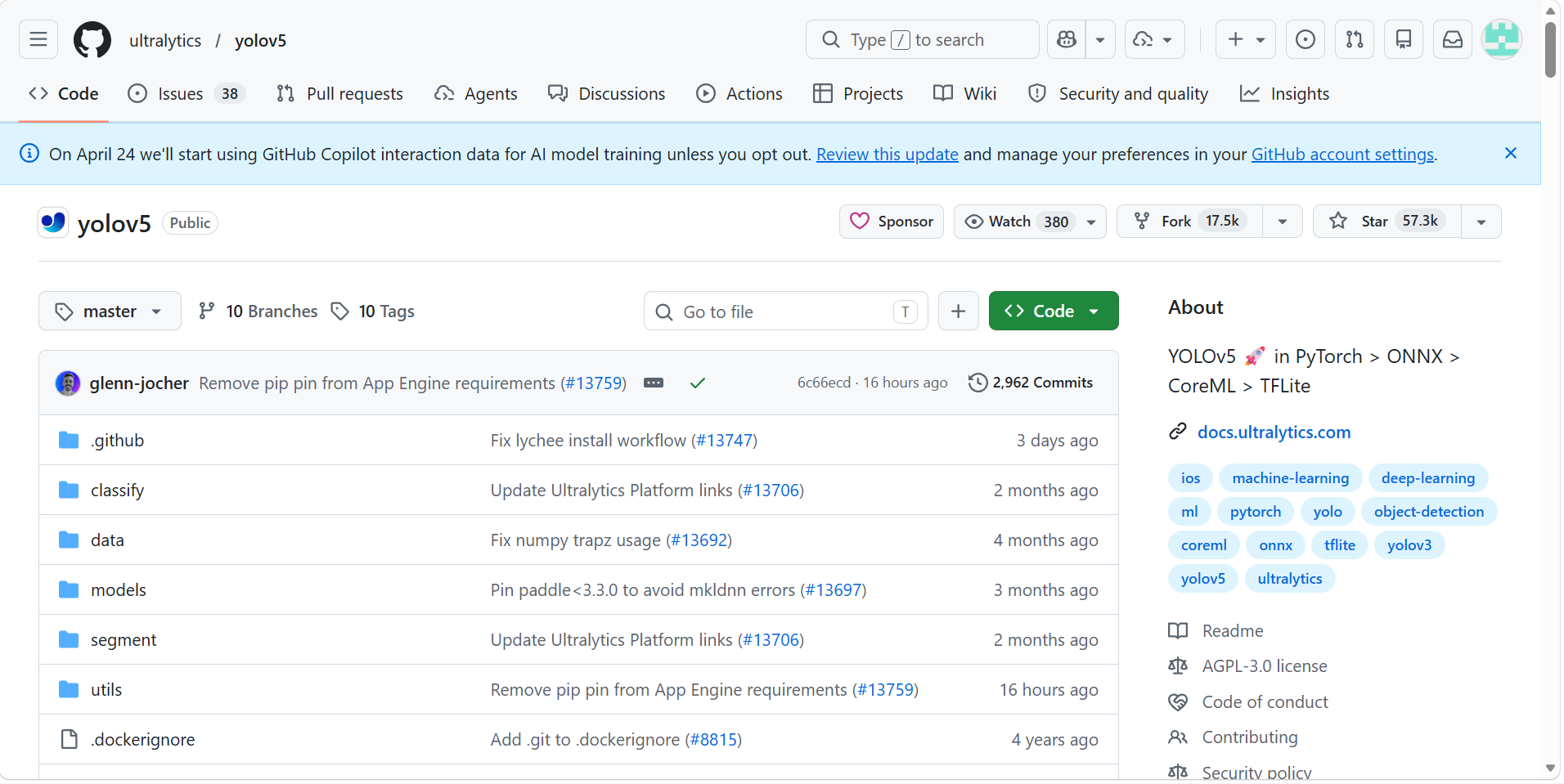The width and height of the screenshot is (1564, 784).
Task: Open the .dockerignore file
Action: click(143, 740)
